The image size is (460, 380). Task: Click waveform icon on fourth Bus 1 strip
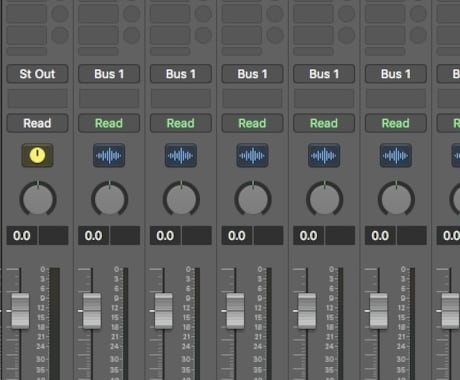point(324,155)
